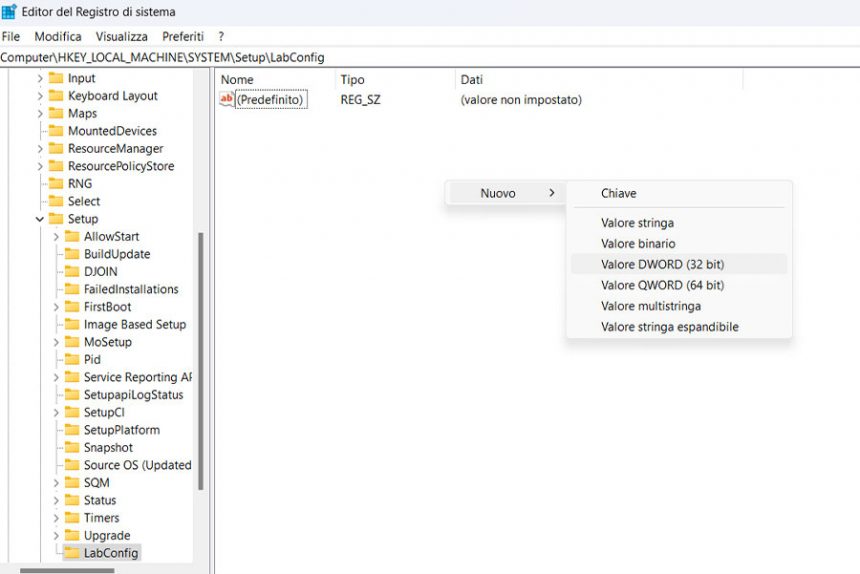860x574 pixels.
Task: Click the LabConfig folder icon
Action: point(72,553)
